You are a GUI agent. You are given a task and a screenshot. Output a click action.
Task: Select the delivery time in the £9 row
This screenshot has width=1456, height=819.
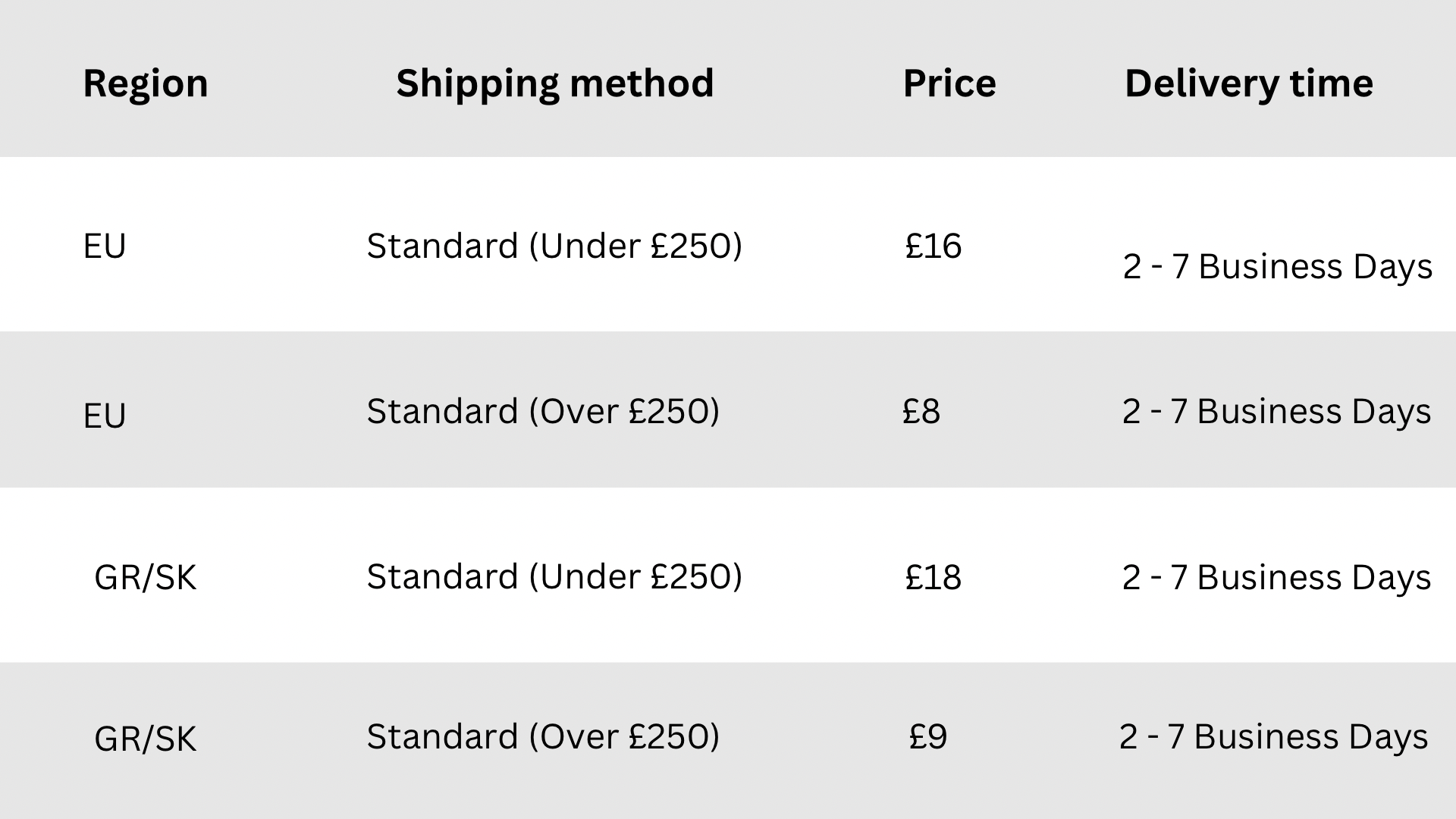pos(1273,736)
